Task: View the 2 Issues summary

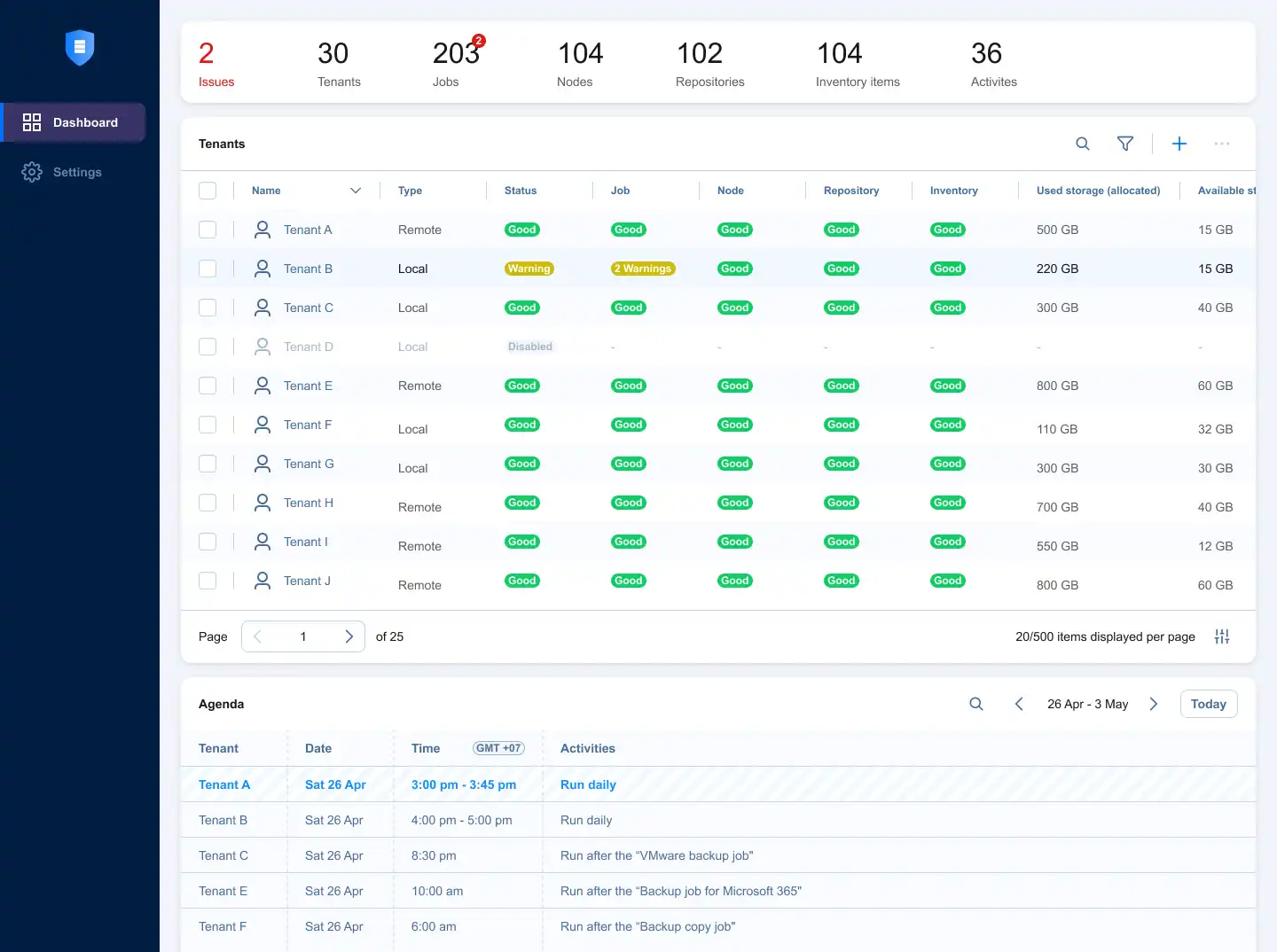Action: pyautogui.click(x=216, y=64)
